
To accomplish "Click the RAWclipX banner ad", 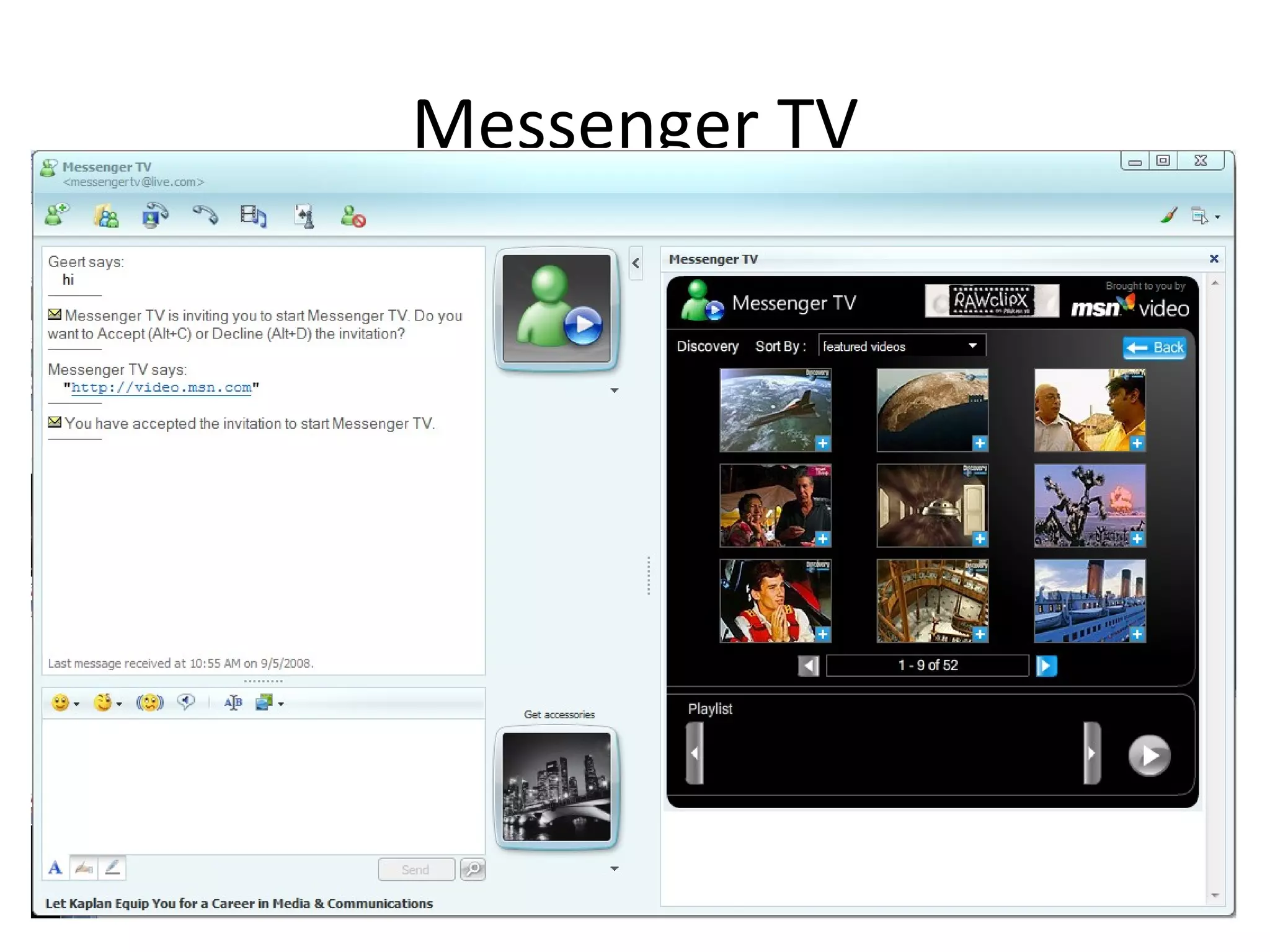I will click(992, 301).
